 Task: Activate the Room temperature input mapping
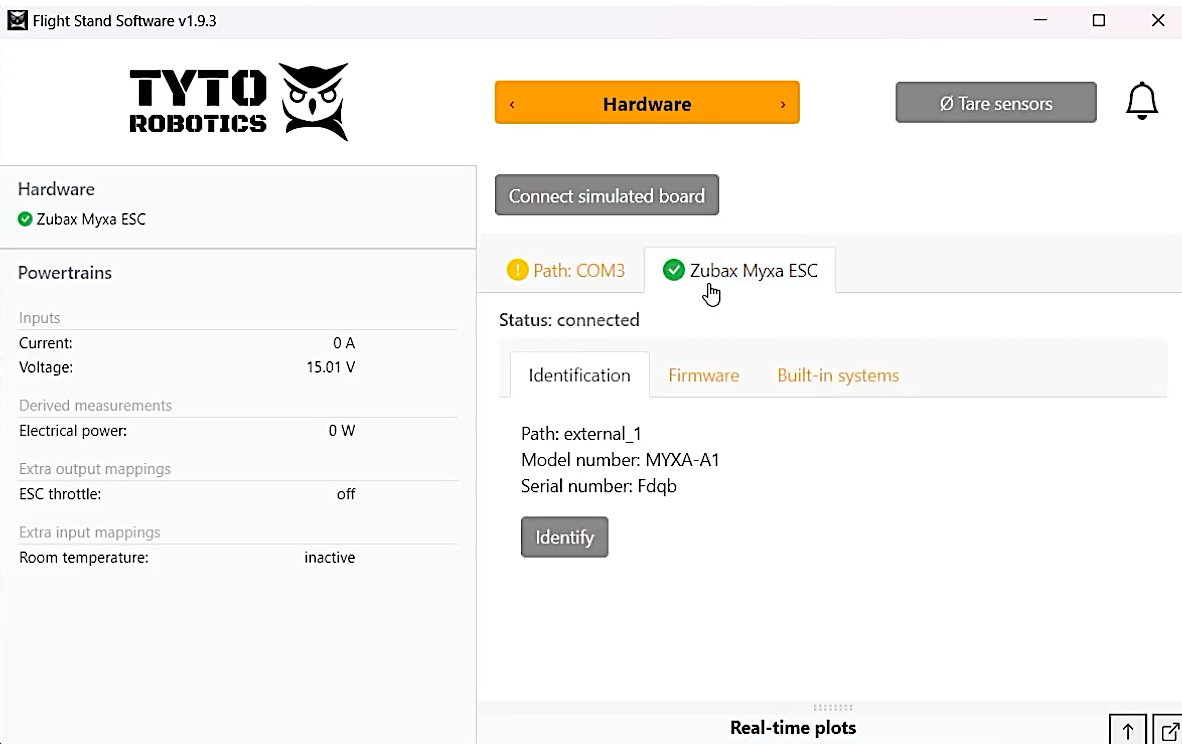click(x=329, y=557)
